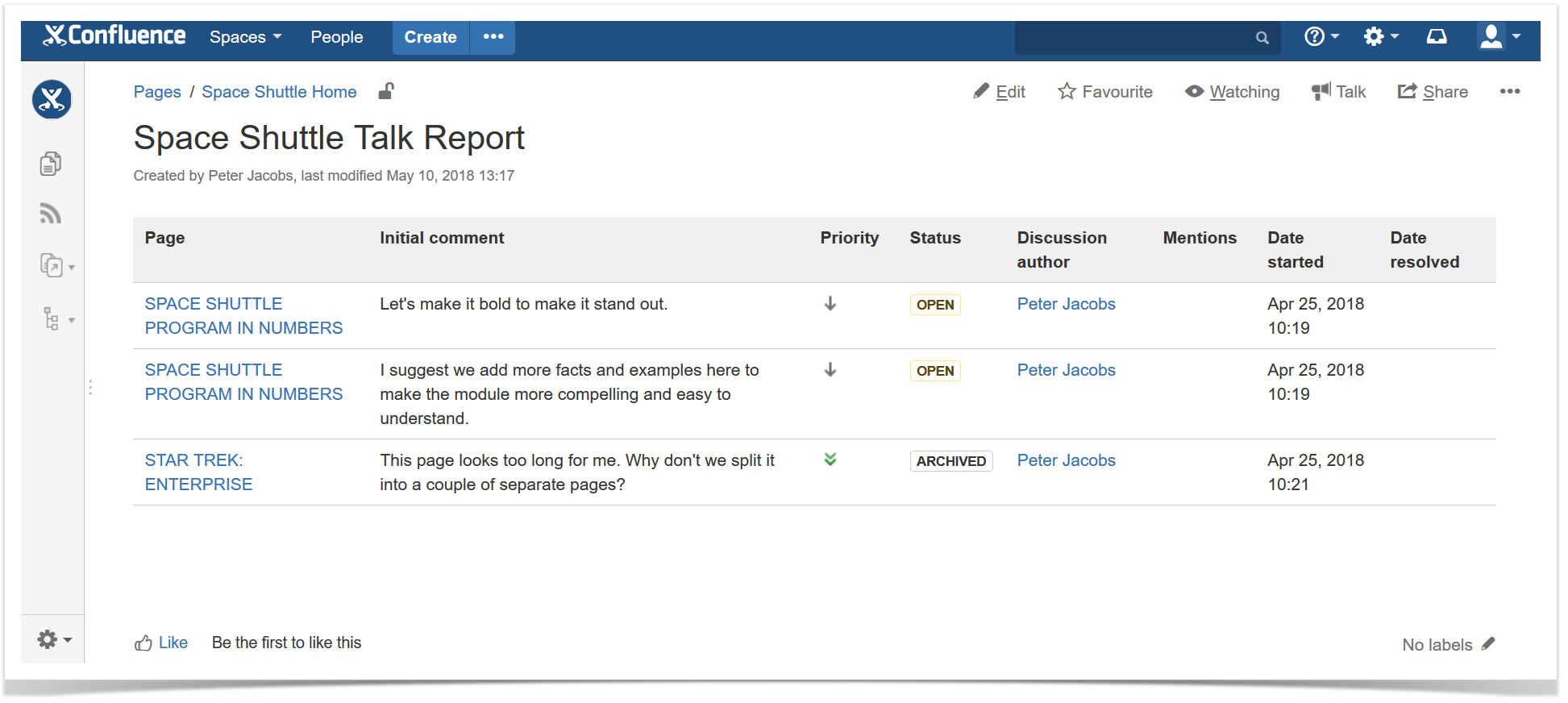Viewport: 1568px width, 703px height.
Task: Click the Pages breadcrumb link
Action: pyautogui.click(x=157, y=92)
